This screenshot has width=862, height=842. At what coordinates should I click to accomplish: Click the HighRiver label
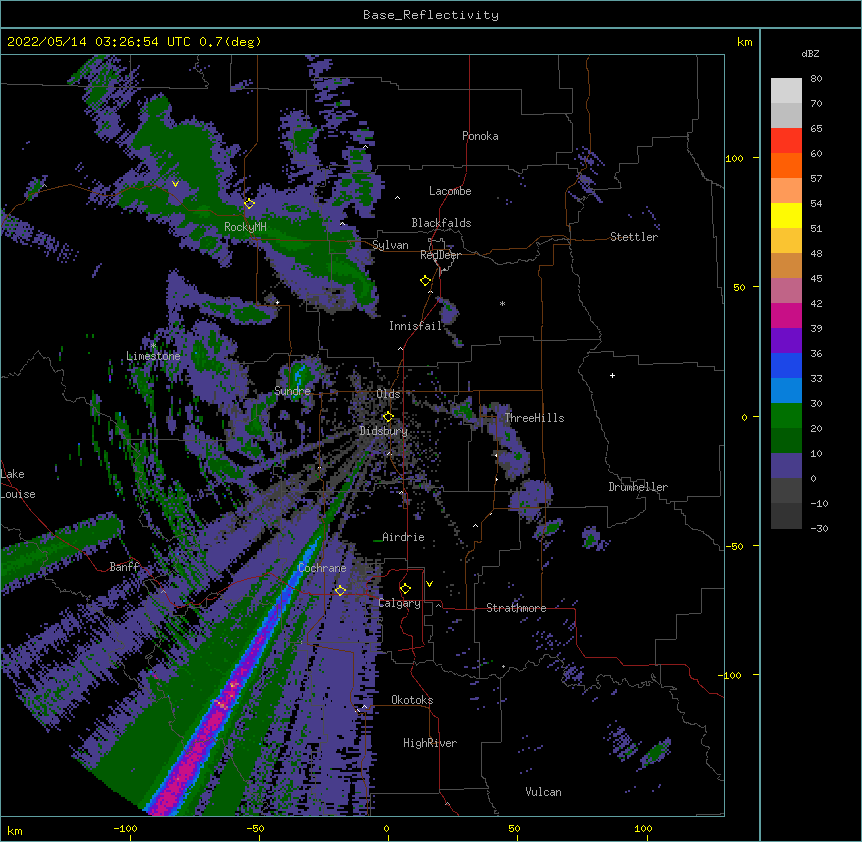(x=430, y=743)
